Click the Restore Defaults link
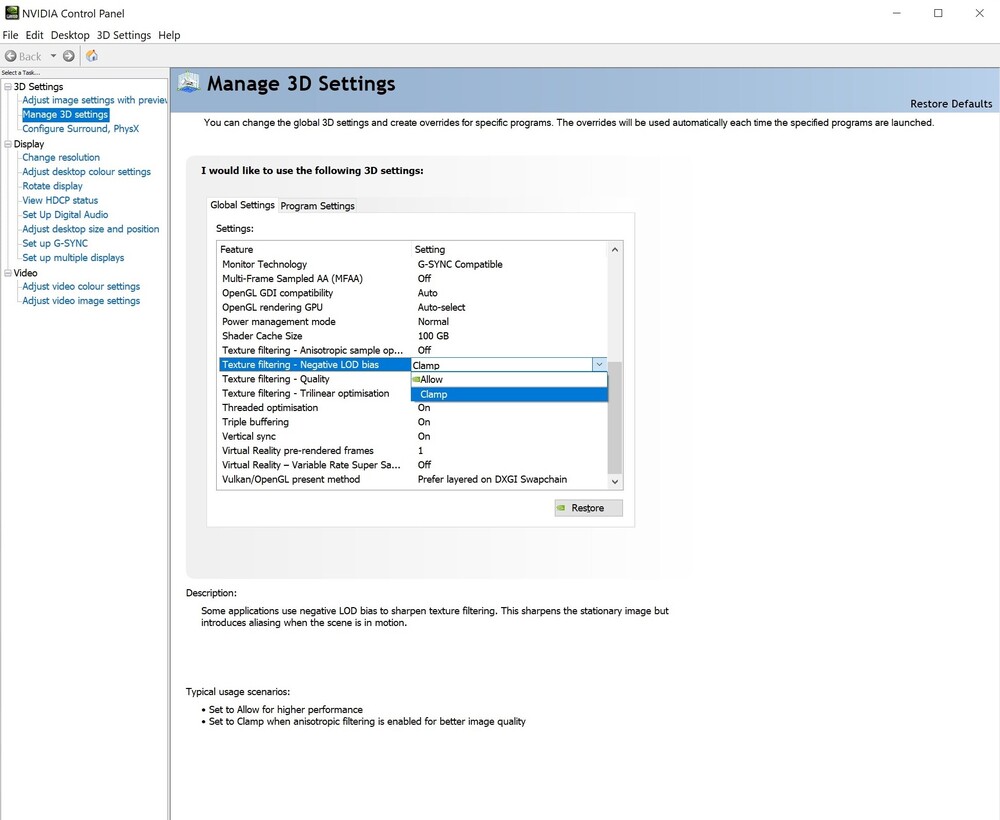This screenshot has height=820, width=1000. coord(950,104)
